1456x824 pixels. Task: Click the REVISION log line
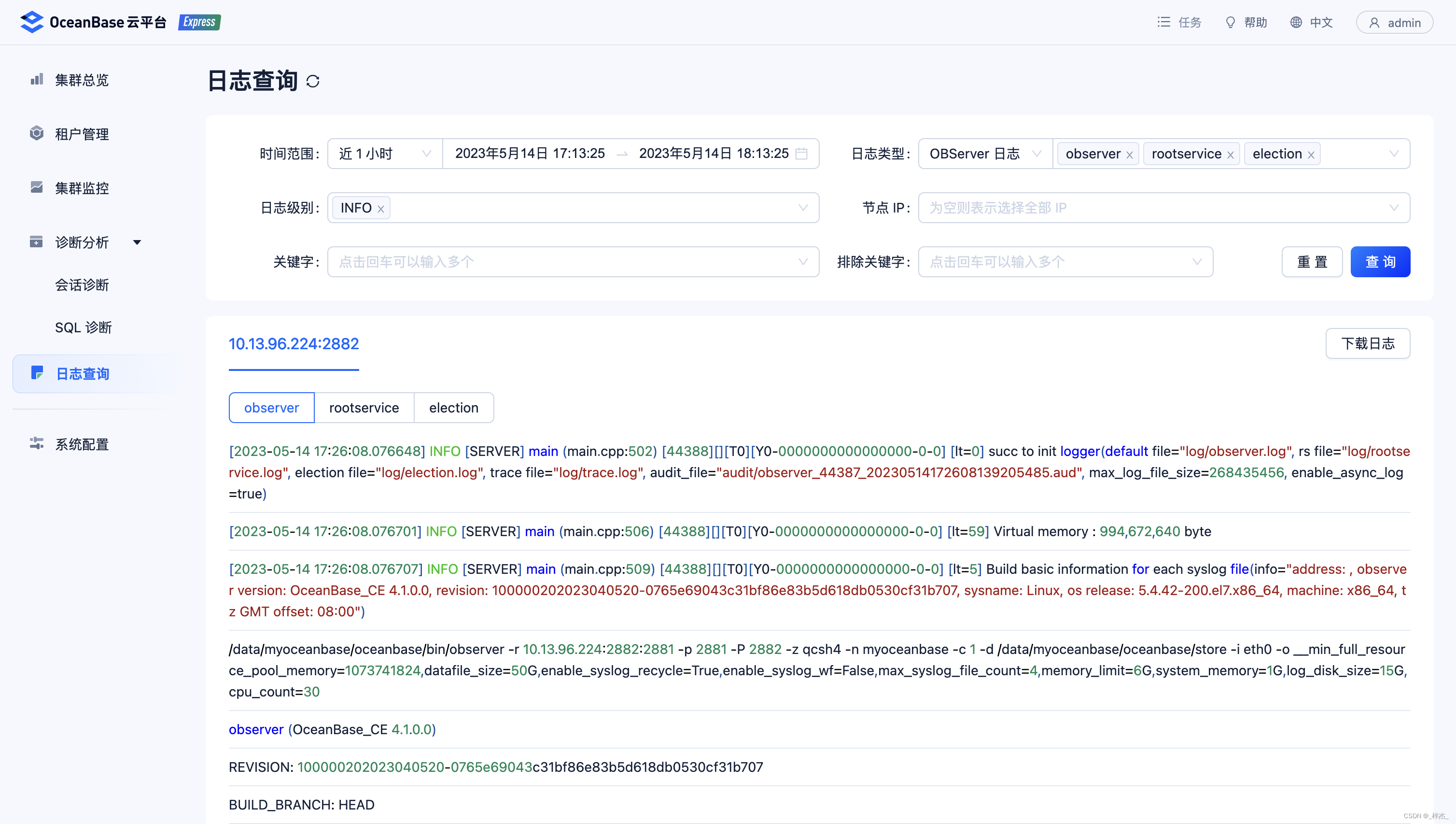(495, 767)
